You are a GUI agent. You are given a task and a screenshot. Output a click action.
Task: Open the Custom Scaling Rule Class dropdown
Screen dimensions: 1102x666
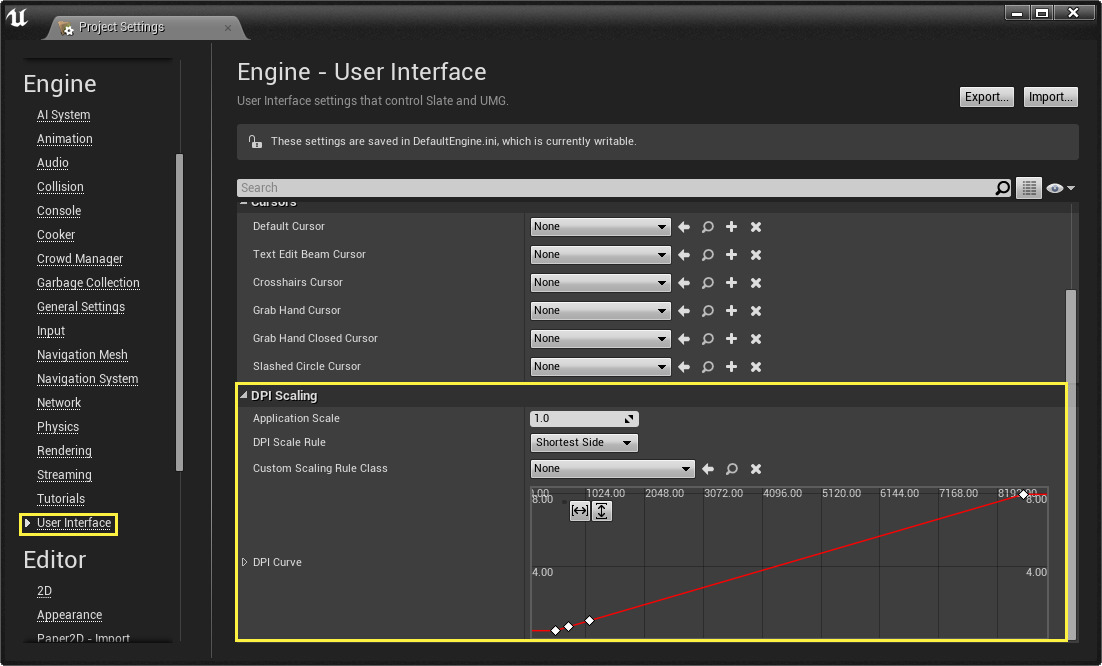pyautogui.click(x=612, y=468)
